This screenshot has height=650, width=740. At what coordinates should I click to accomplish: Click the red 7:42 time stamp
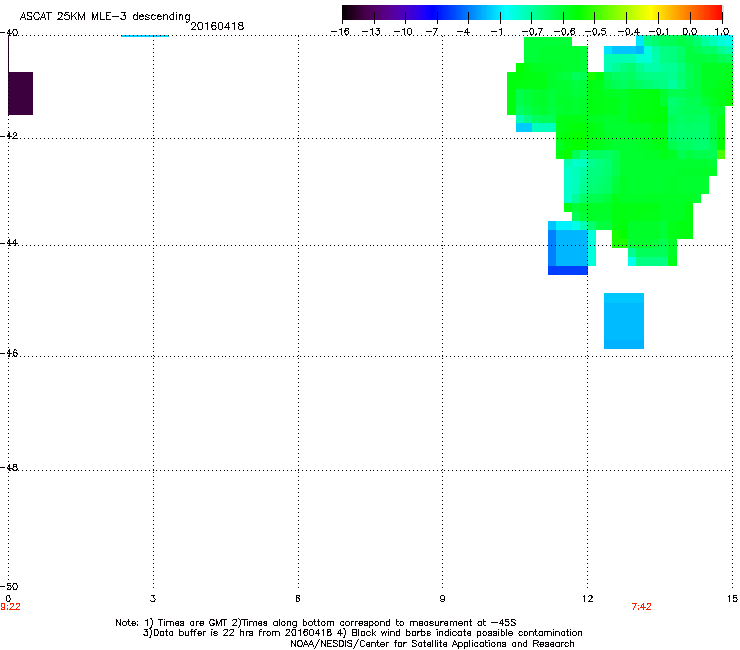641,607
